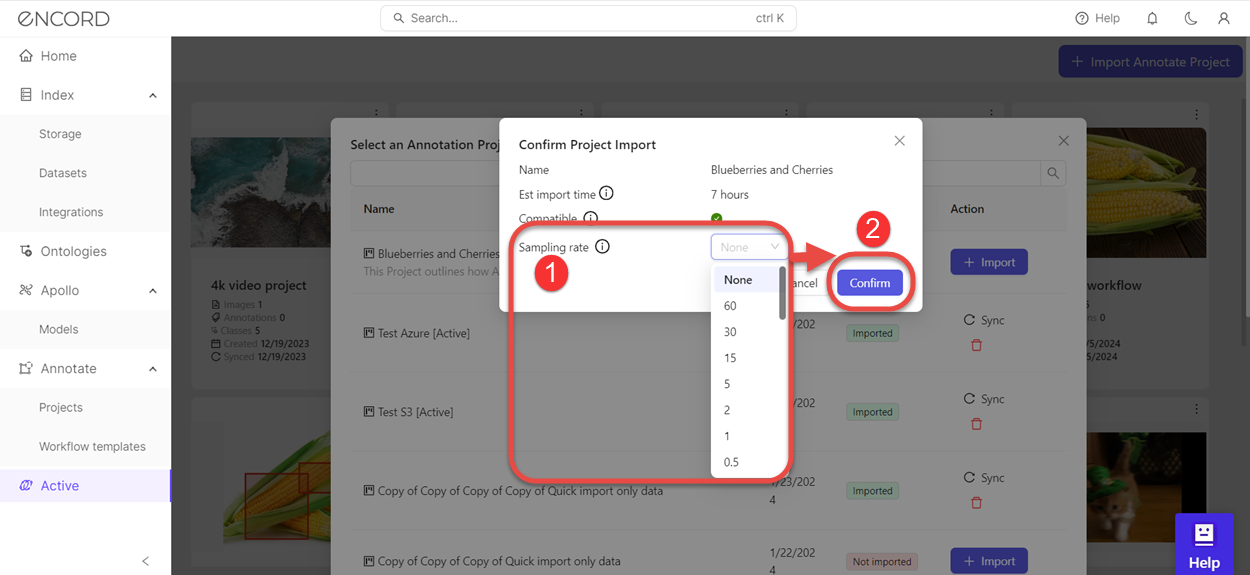Delete the Copy of Copy of Copy project trash icon
The height and width of the screenshot is (575, 1250).
[977, 502]
